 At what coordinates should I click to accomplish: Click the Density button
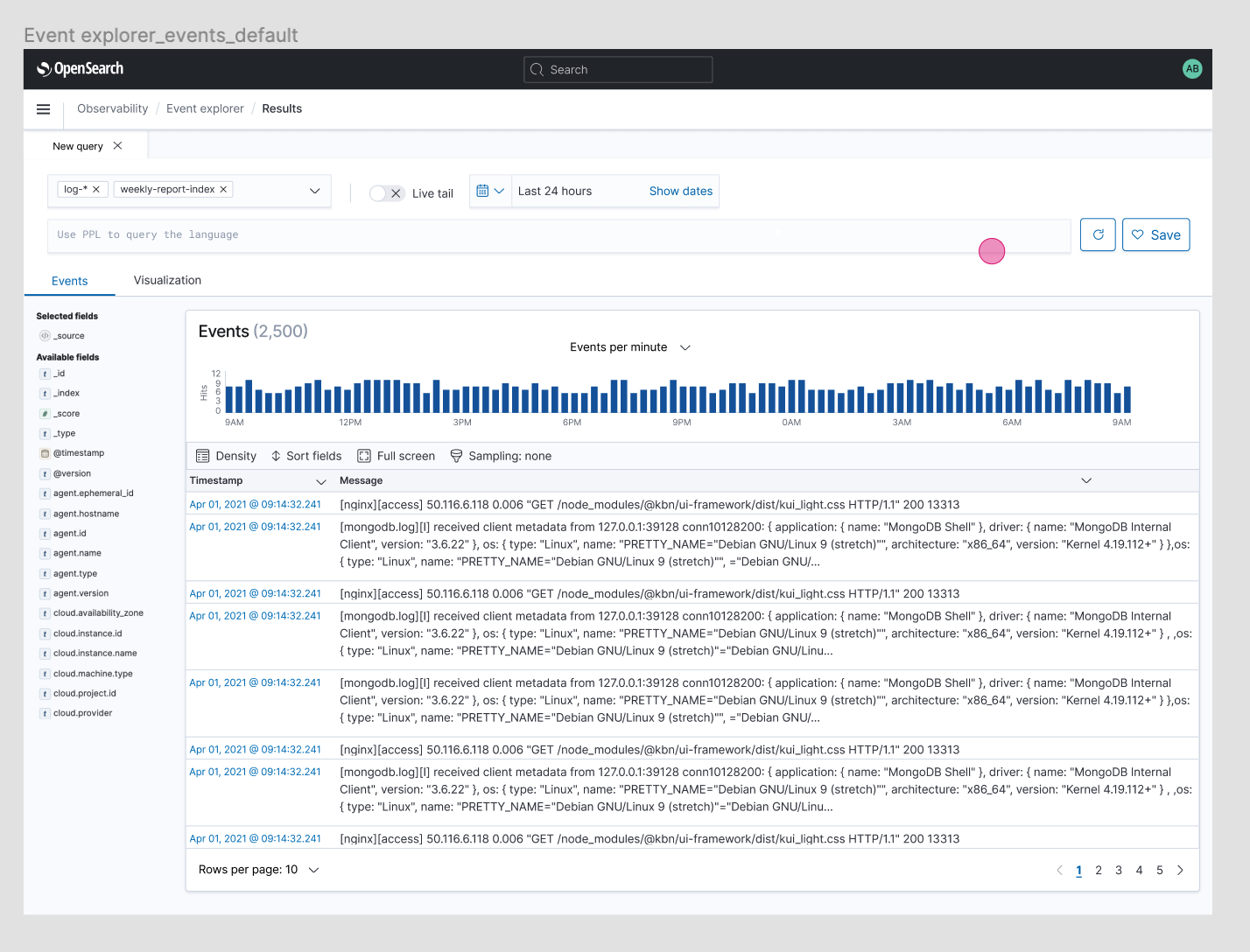pos(226,456)
